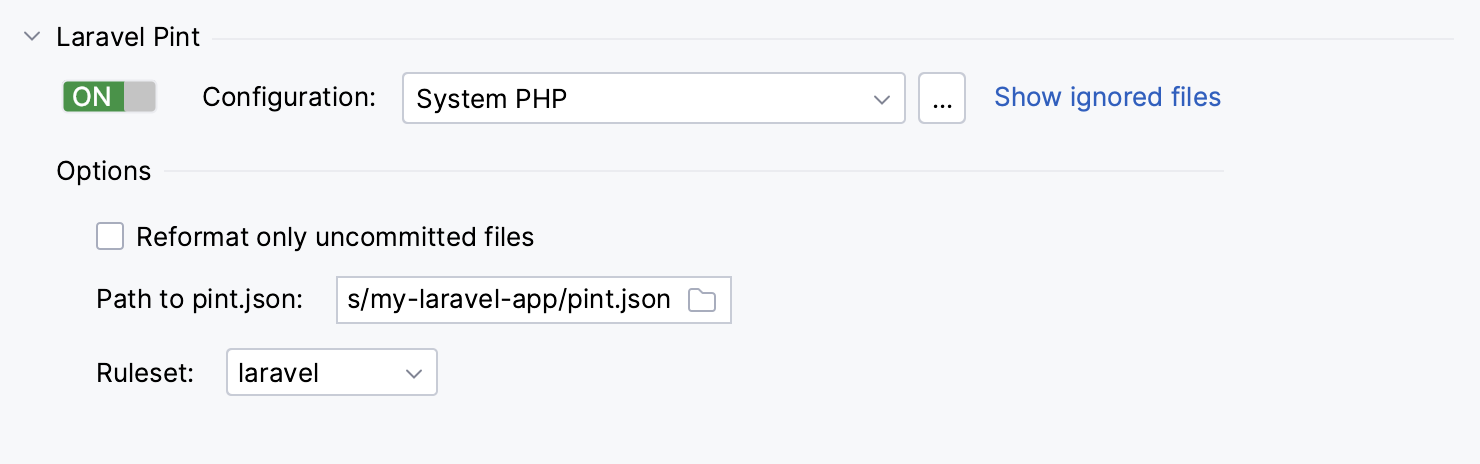Click the Laravel Pint section title
This screenshot has height=464, width=1480.
pyautogui.click(x=128, y=38)
